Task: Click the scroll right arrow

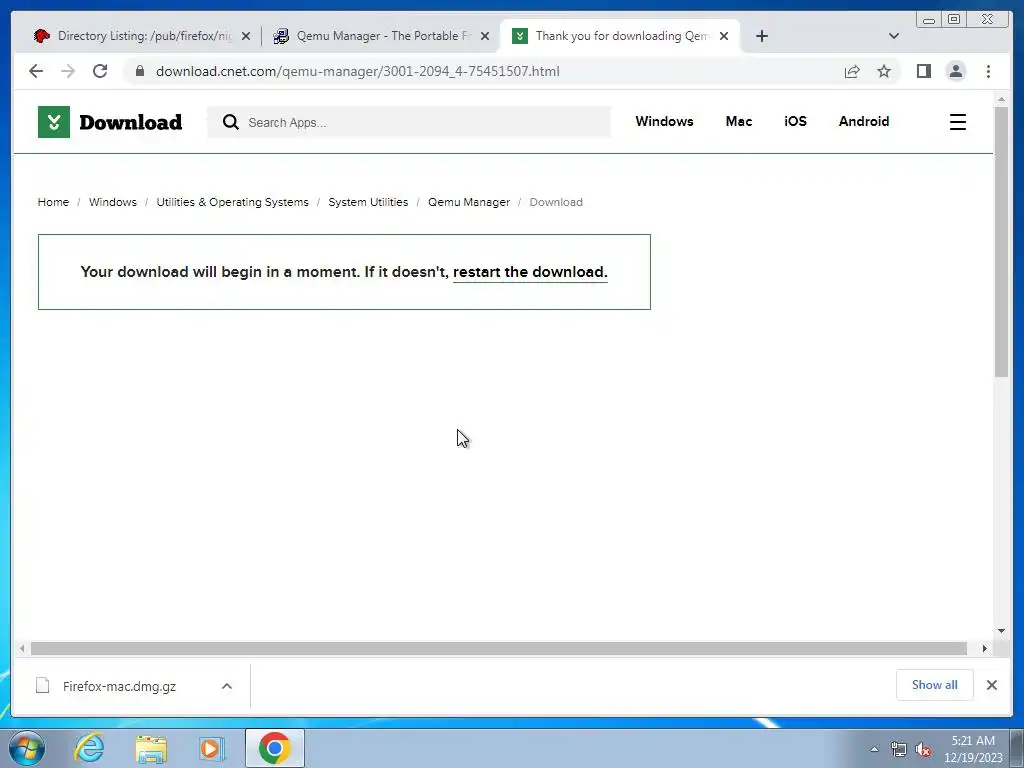Action: point(984,648)
